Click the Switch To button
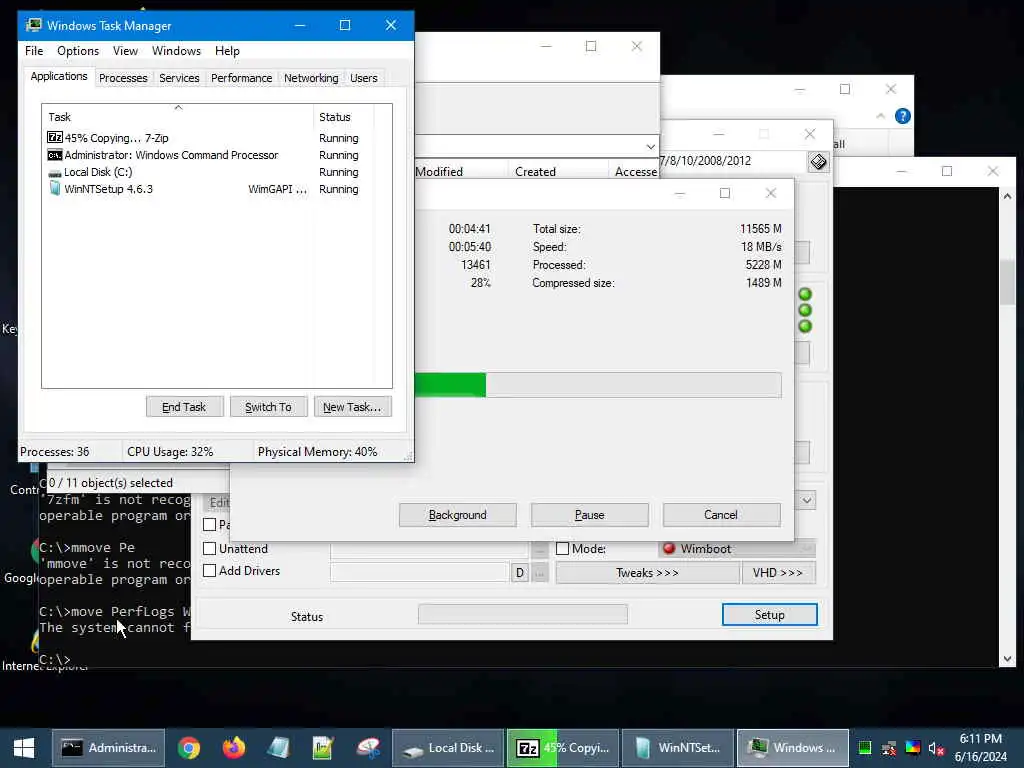1024x768 pixels. pos(268,407)
